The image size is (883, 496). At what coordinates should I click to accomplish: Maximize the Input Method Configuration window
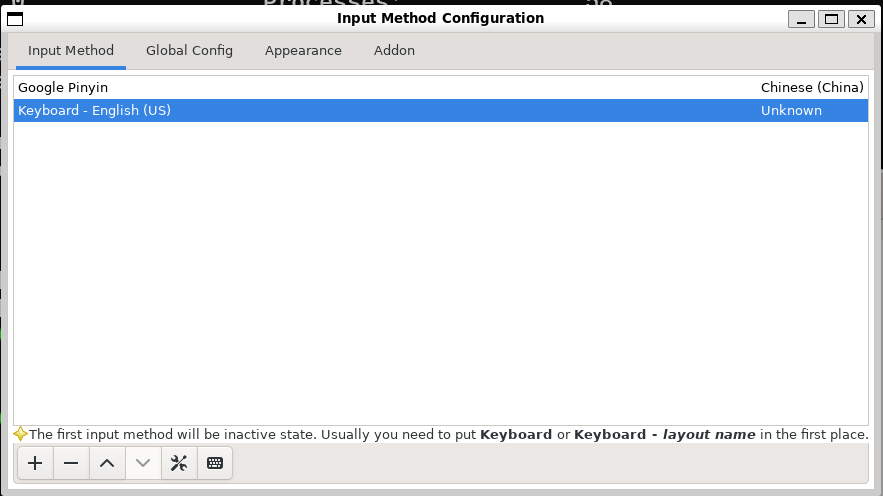click(x=831, y=19)
